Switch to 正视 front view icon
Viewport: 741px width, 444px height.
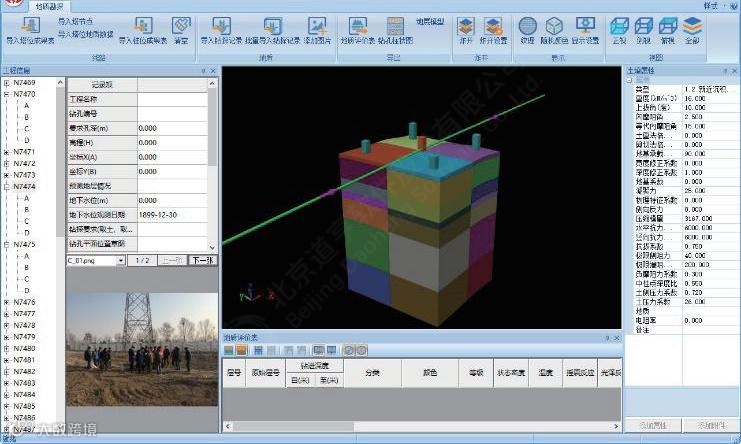tap(619, 26)
